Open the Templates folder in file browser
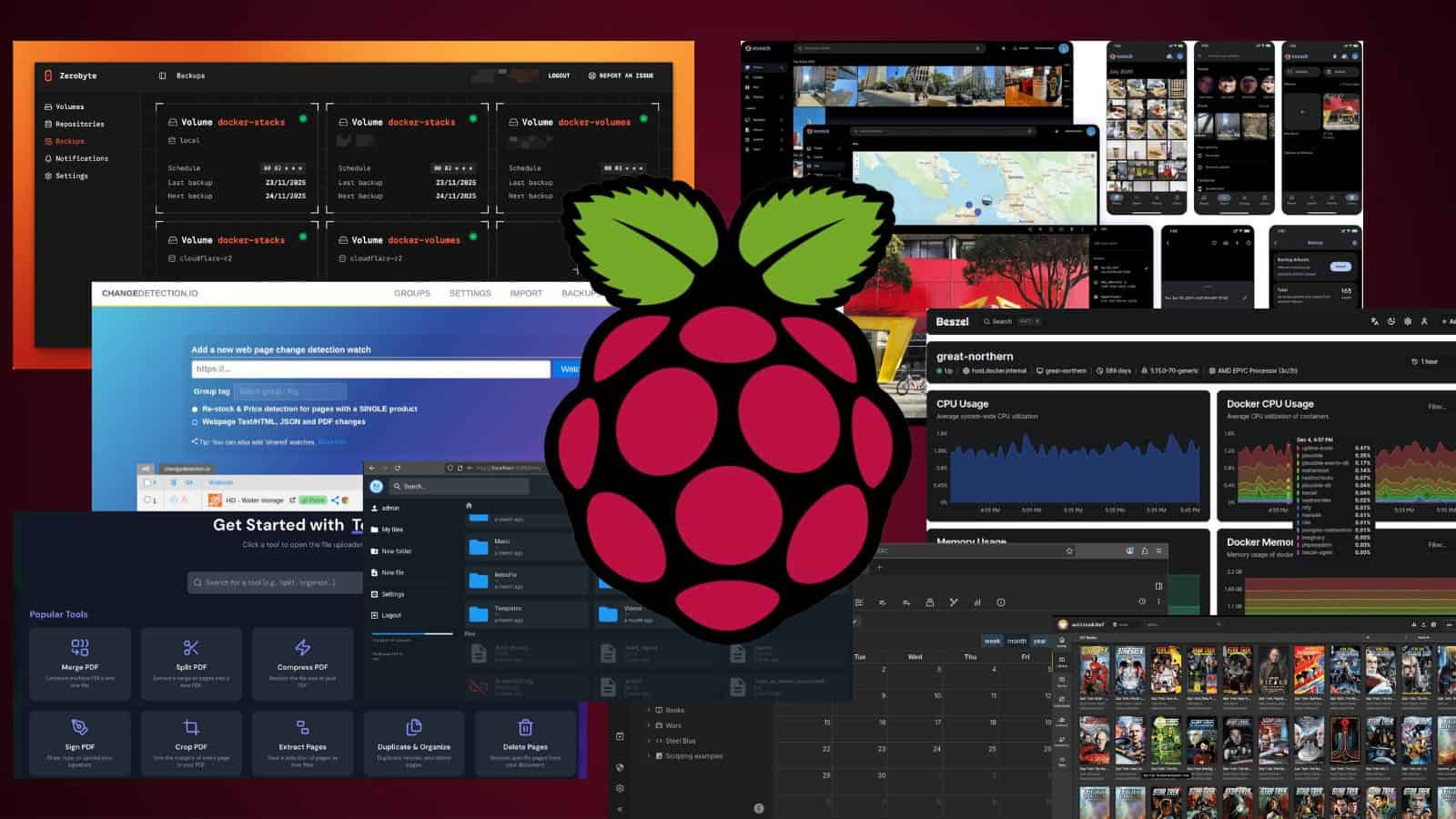Image resolution: width=1456 pixels, height=819 pixels. [x=525, y=614]
